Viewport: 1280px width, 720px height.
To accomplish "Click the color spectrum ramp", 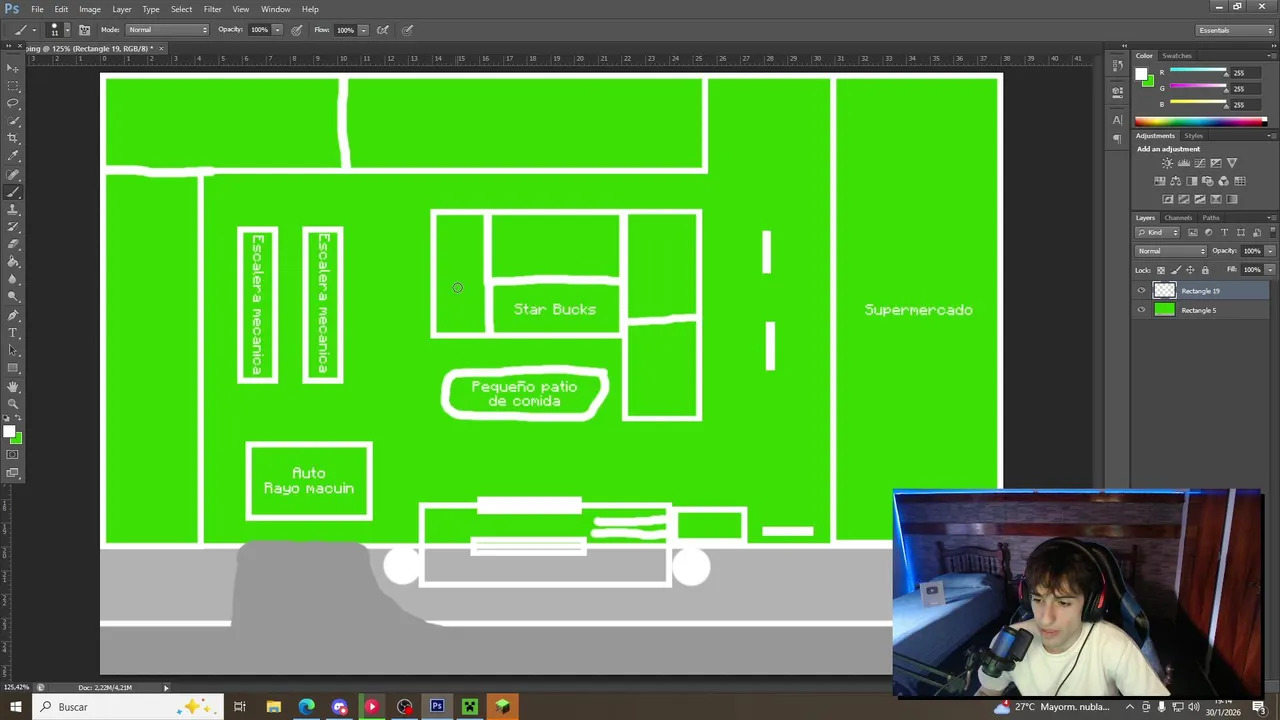I will 1200,122.
